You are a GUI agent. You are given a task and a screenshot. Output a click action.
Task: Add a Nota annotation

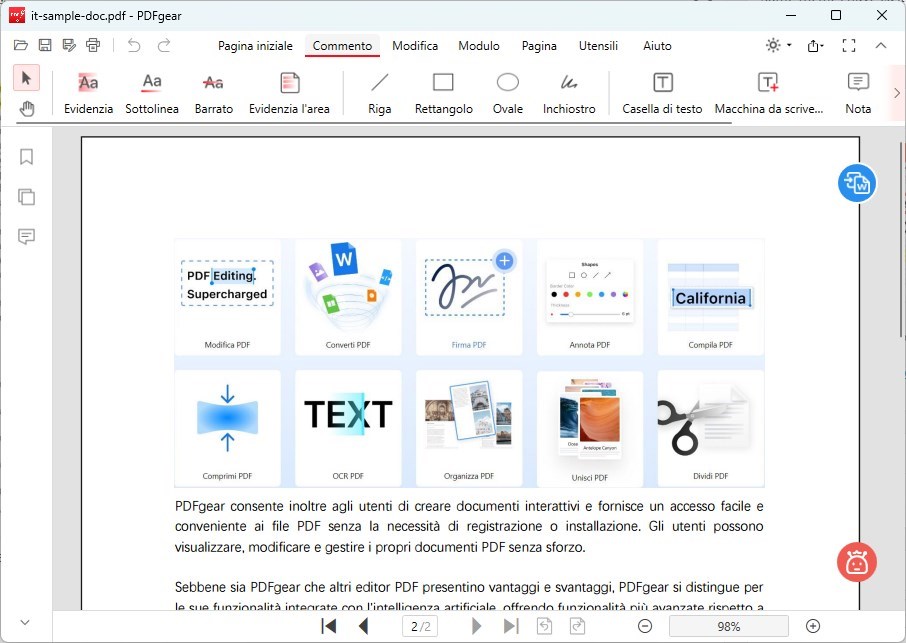857,90
